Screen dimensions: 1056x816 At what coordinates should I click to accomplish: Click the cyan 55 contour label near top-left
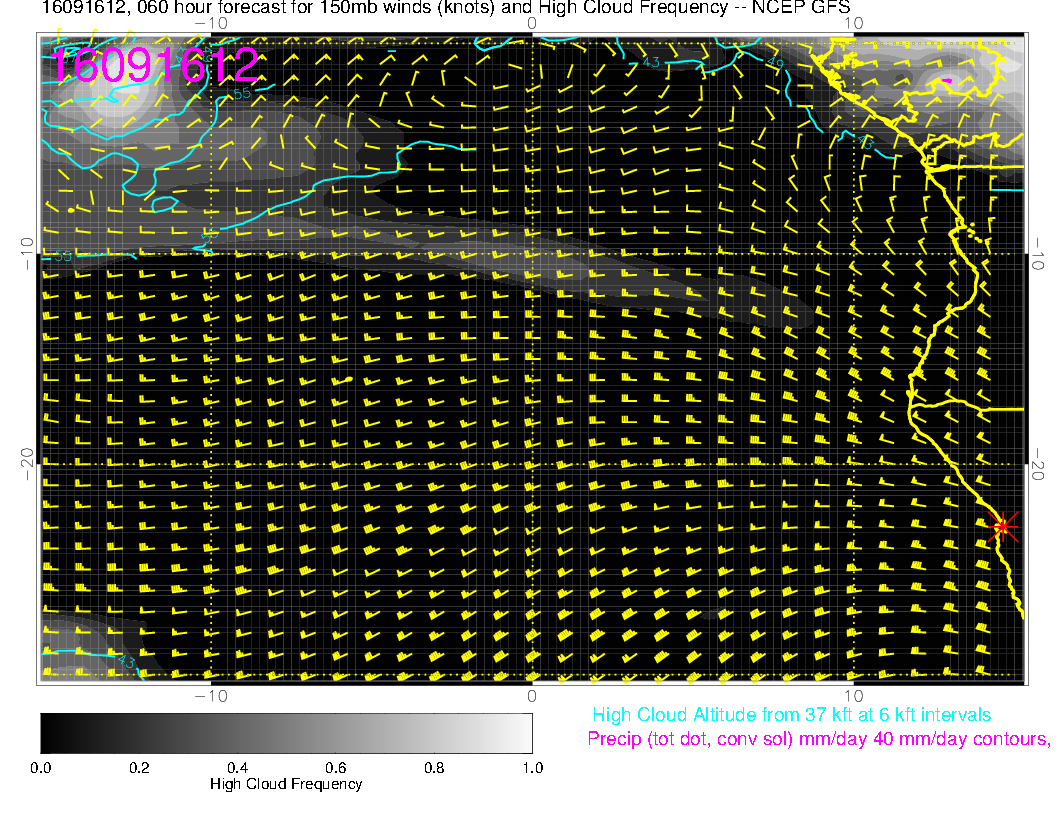point(241,93)
